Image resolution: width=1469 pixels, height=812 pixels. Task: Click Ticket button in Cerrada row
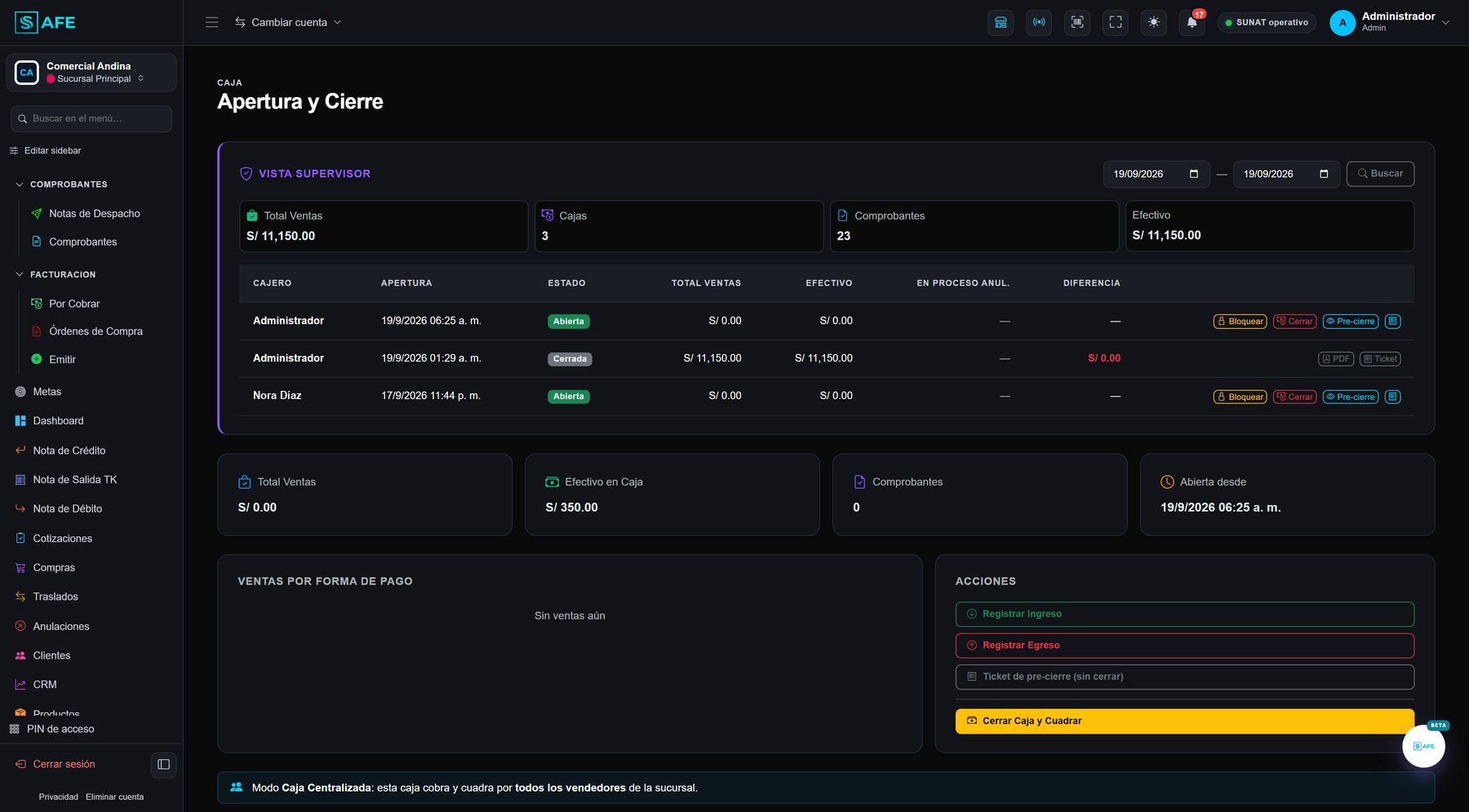pyautogui.click(x=1380, y=359)
